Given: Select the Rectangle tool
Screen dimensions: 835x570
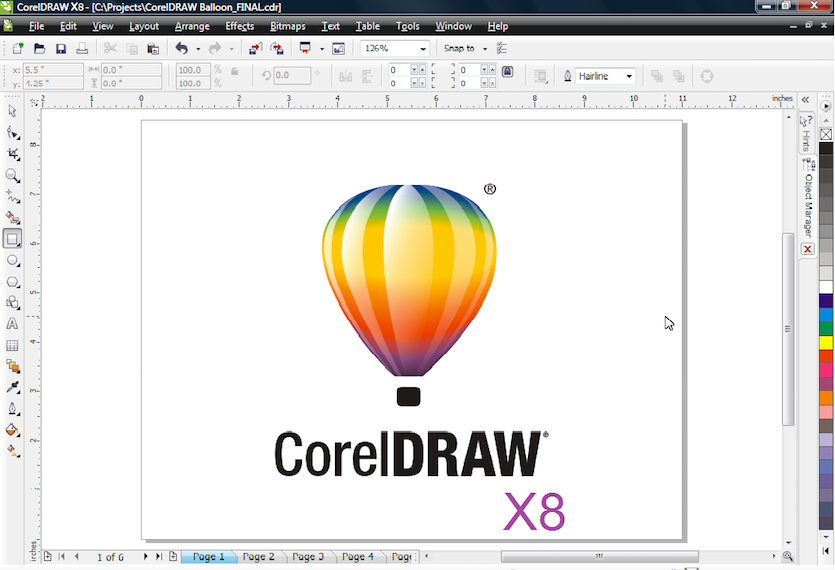Looking at the screenshot, I should pos(12,239).
